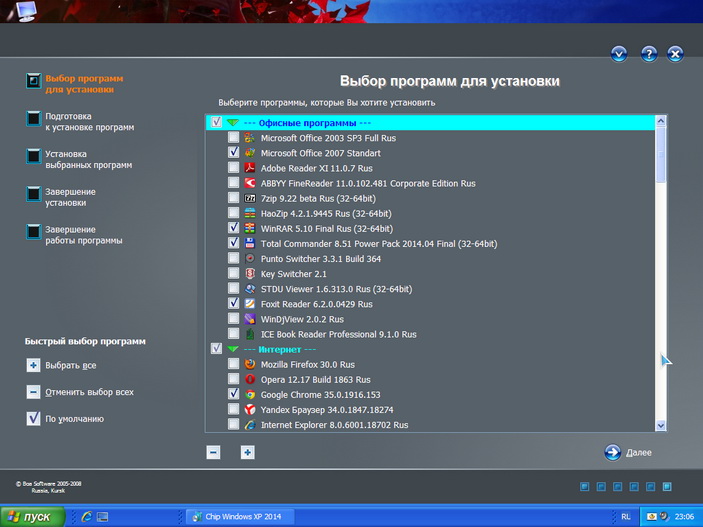This screenshot has height=527, width=703.
Task: Click the Далее button
Action: coord(627,452)
